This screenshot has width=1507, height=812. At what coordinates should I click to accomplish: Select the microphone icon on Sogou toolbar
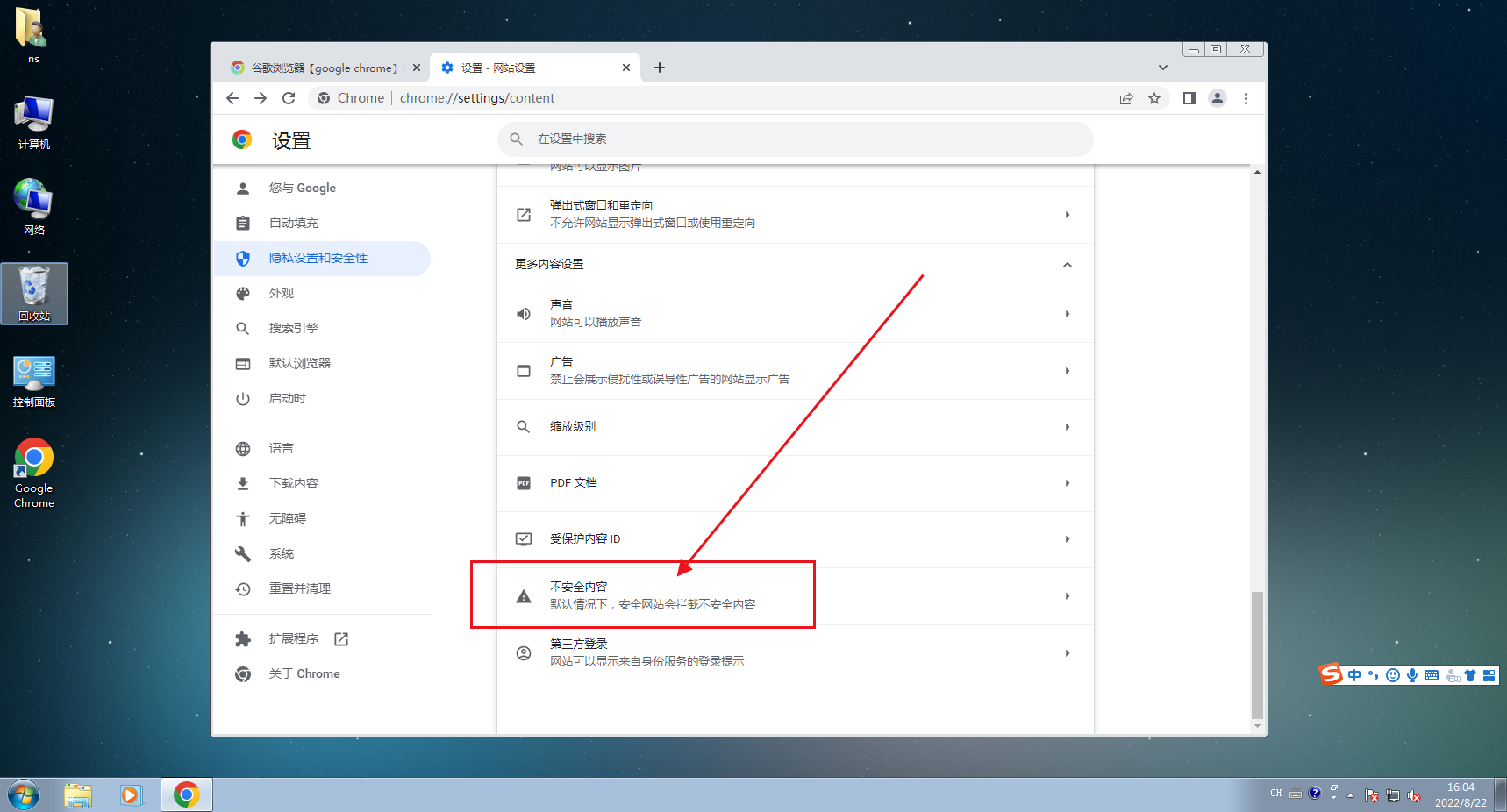pyautogui.click(x=1412, y=675)
